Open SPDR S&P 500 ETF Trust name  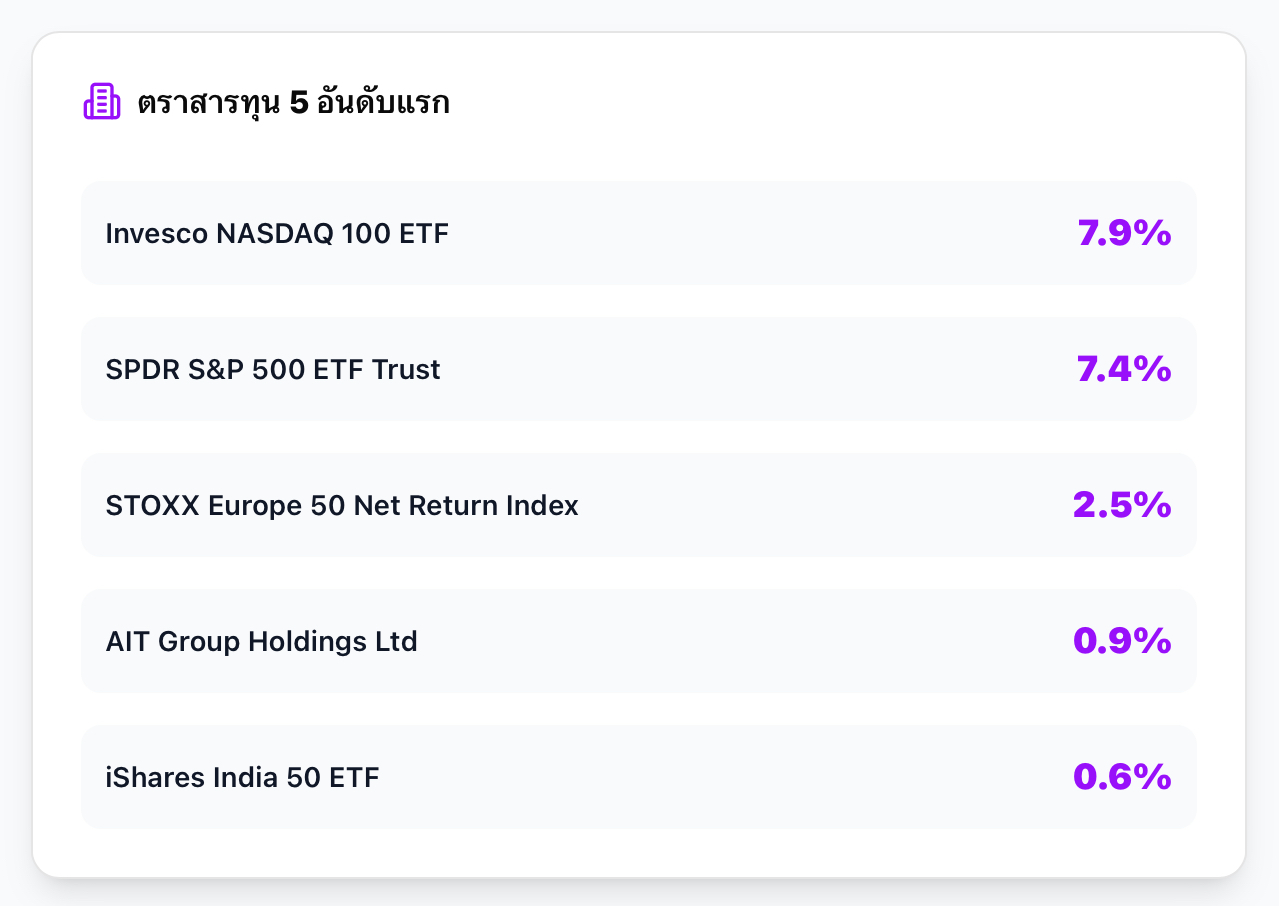tap(273, 370)
